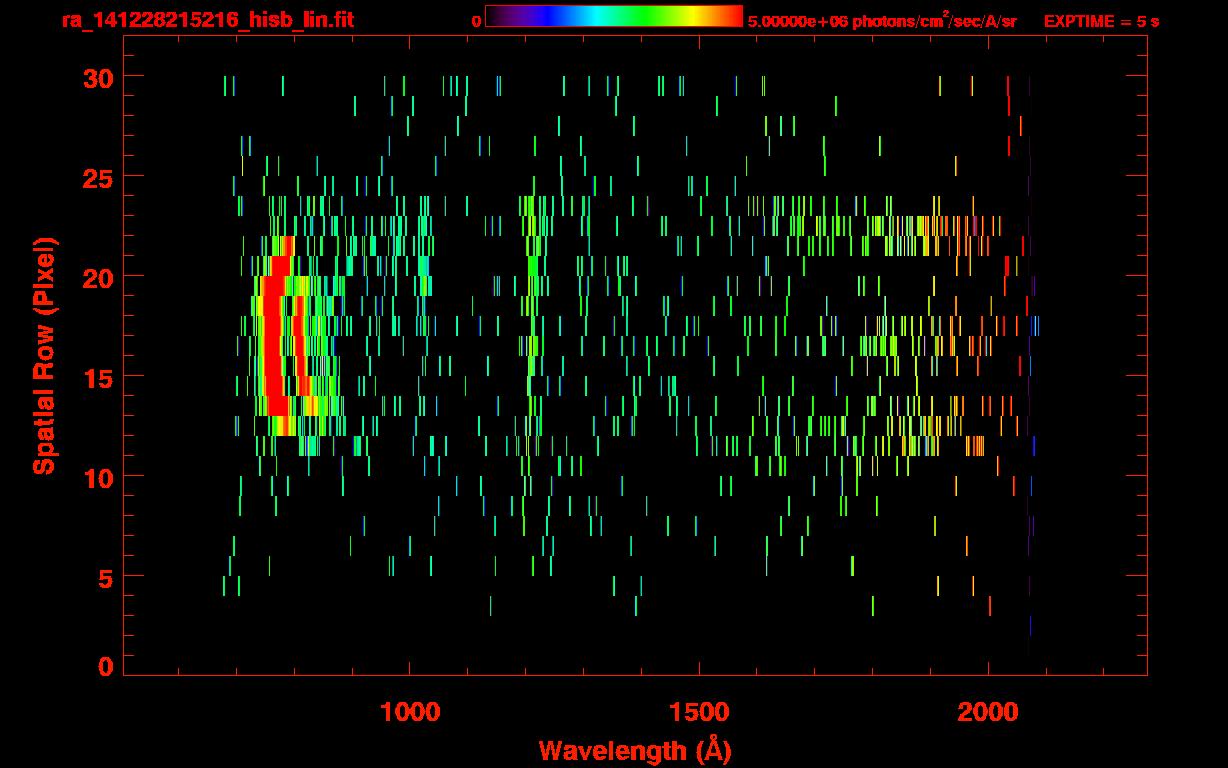Click the y-axis tick label 25
Screen dimensions: 1228x768
pyautogui.click(x=97, y=177)
